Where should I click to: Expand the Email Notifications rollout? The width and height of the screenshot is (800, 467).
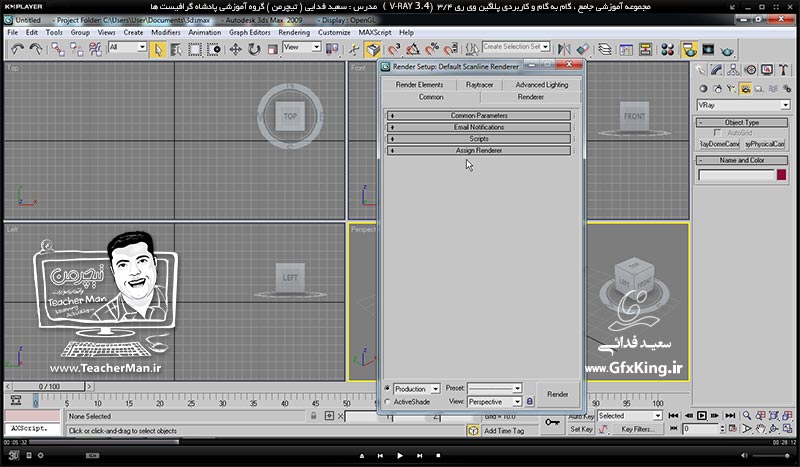(x=479, y=127)
